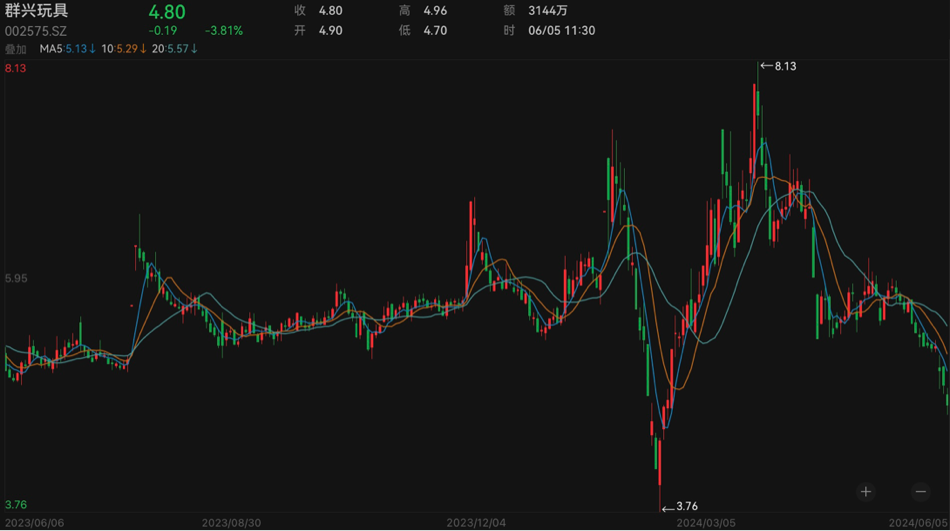Click the 2023/12/04 date axis label

(x=476, y=523)
